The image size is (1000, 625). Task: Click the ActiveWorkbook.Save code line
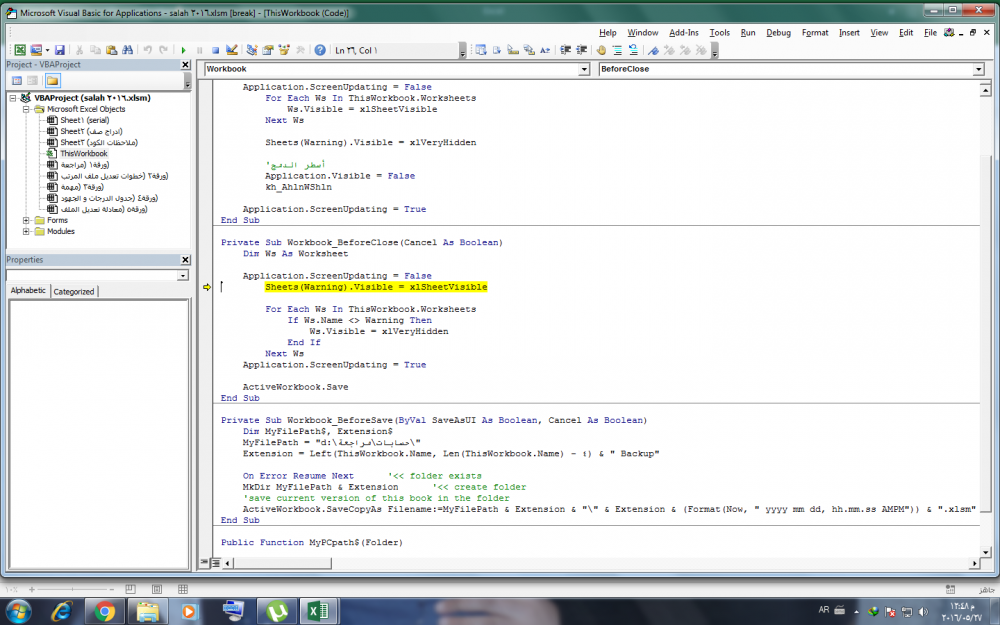(x=295, y=387)
